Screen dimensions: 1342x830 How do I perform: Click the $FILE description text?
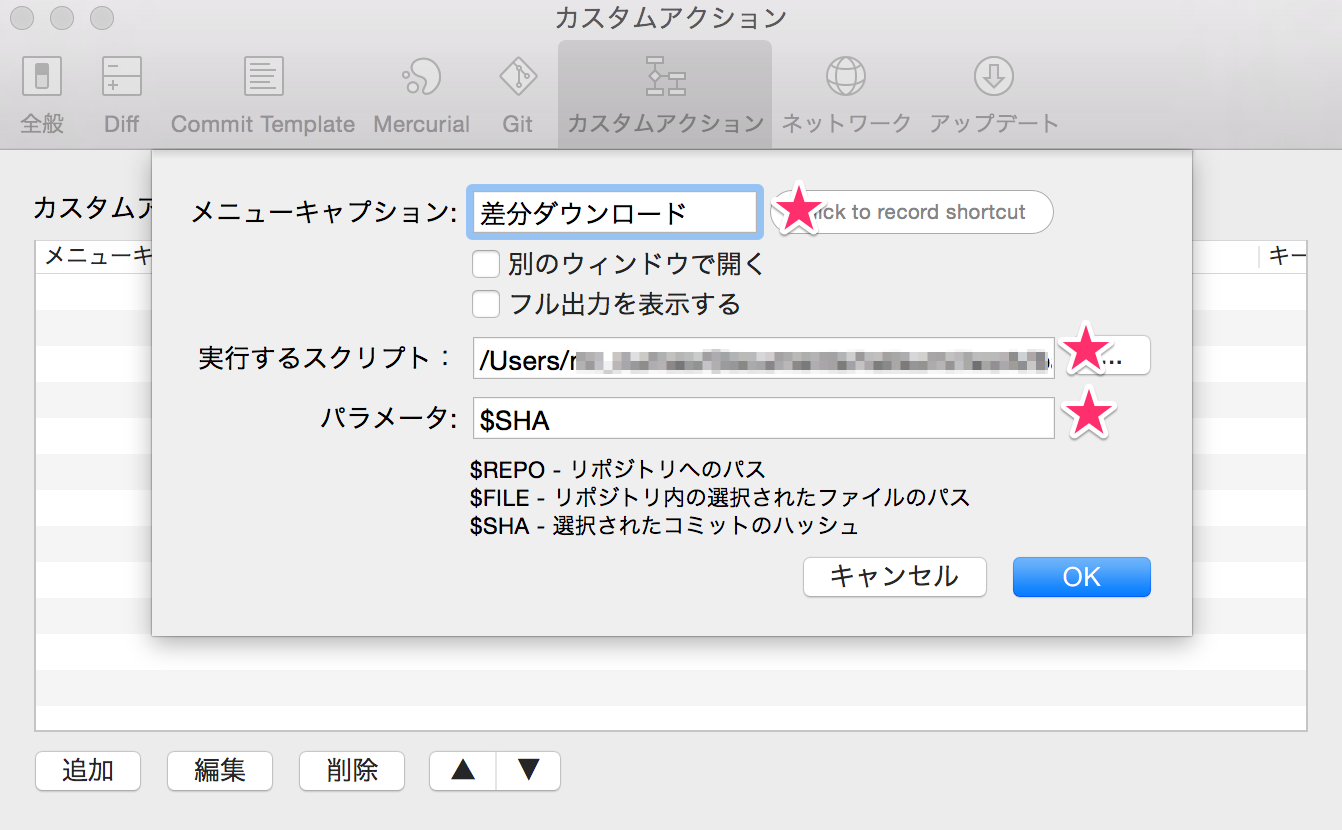click(720, 497)
